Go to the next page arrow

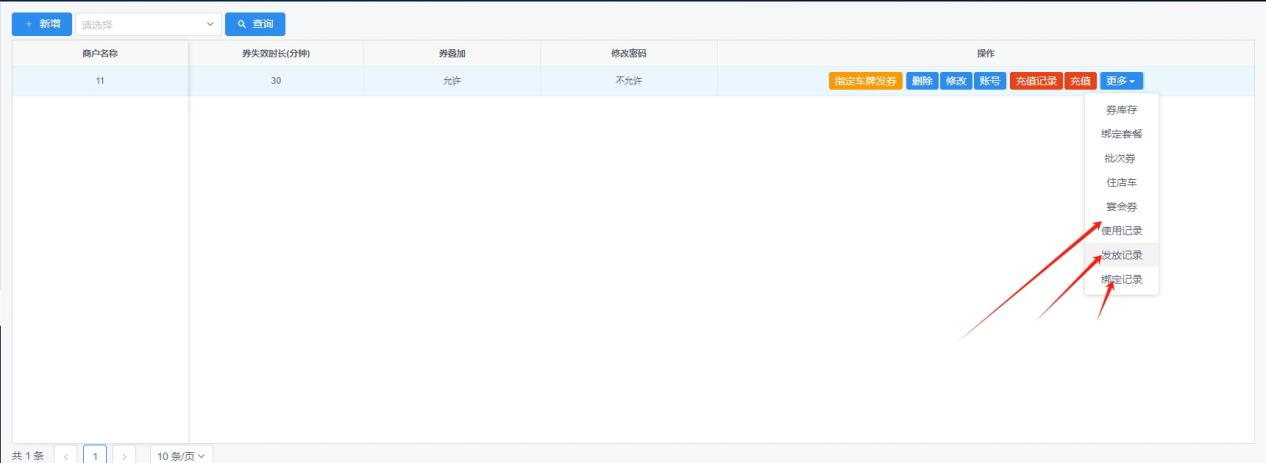(125, 456)
